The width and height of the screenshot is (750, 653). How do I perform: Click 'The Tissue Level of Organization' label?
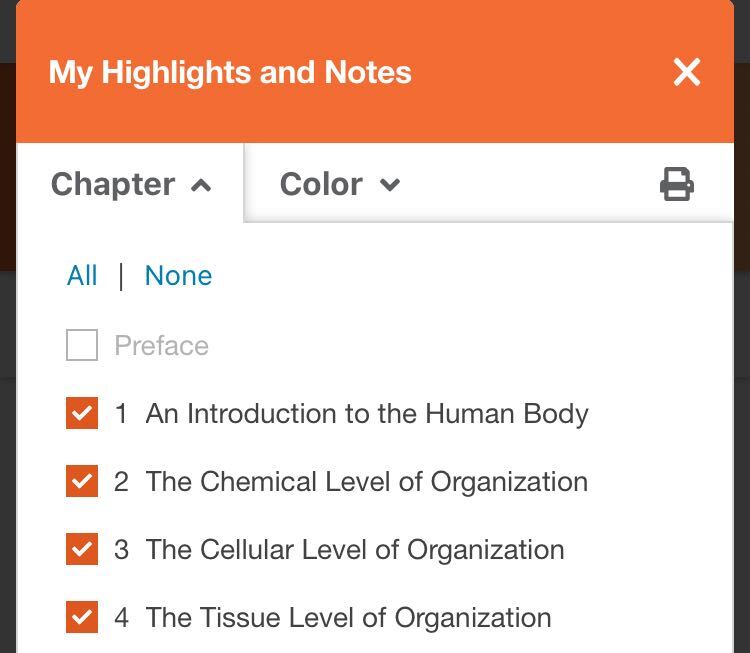click(348, 618)
